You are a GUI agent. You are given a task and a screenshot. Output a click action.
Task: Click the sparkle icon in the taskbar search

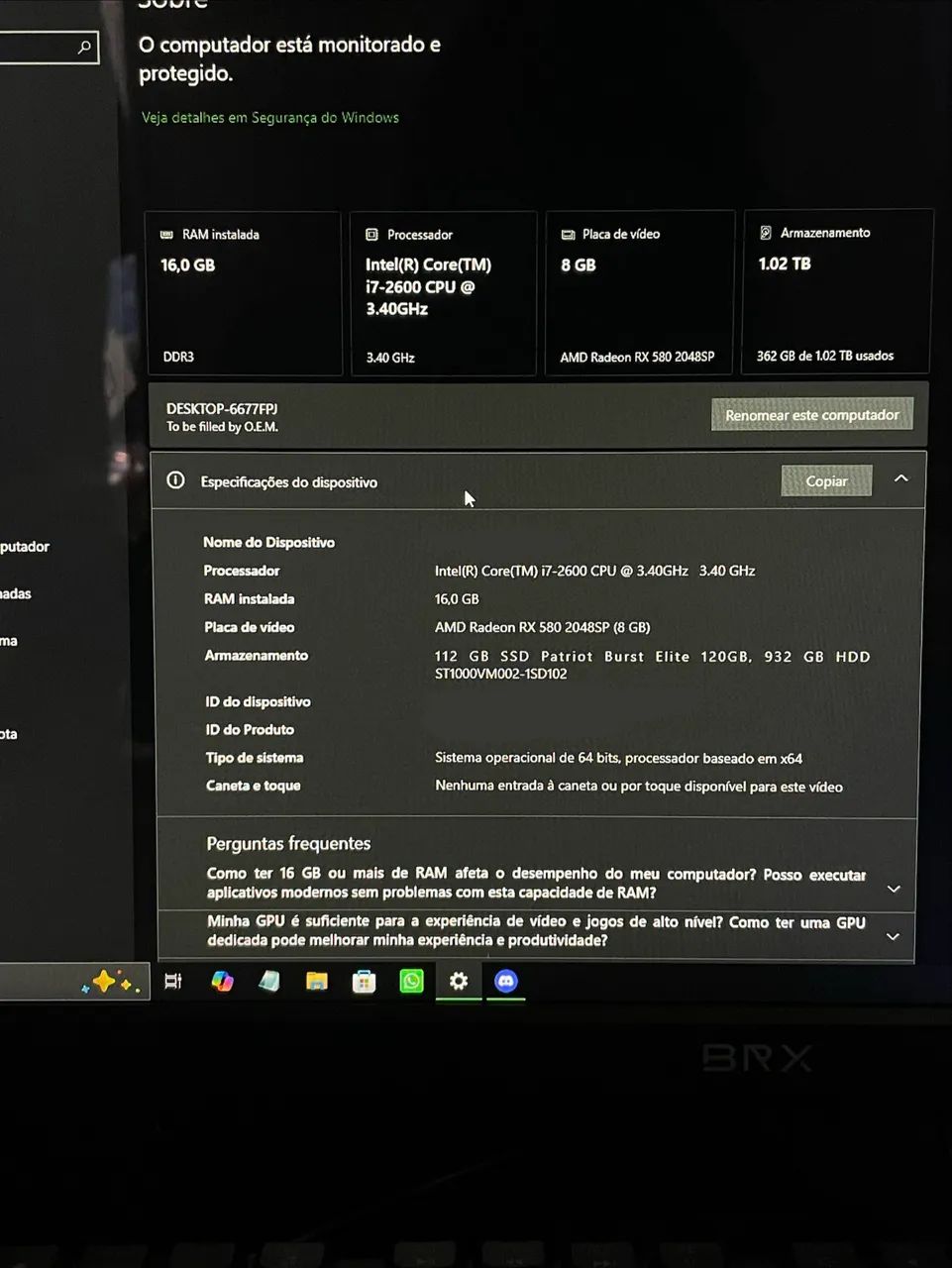(x=111, y=983)
